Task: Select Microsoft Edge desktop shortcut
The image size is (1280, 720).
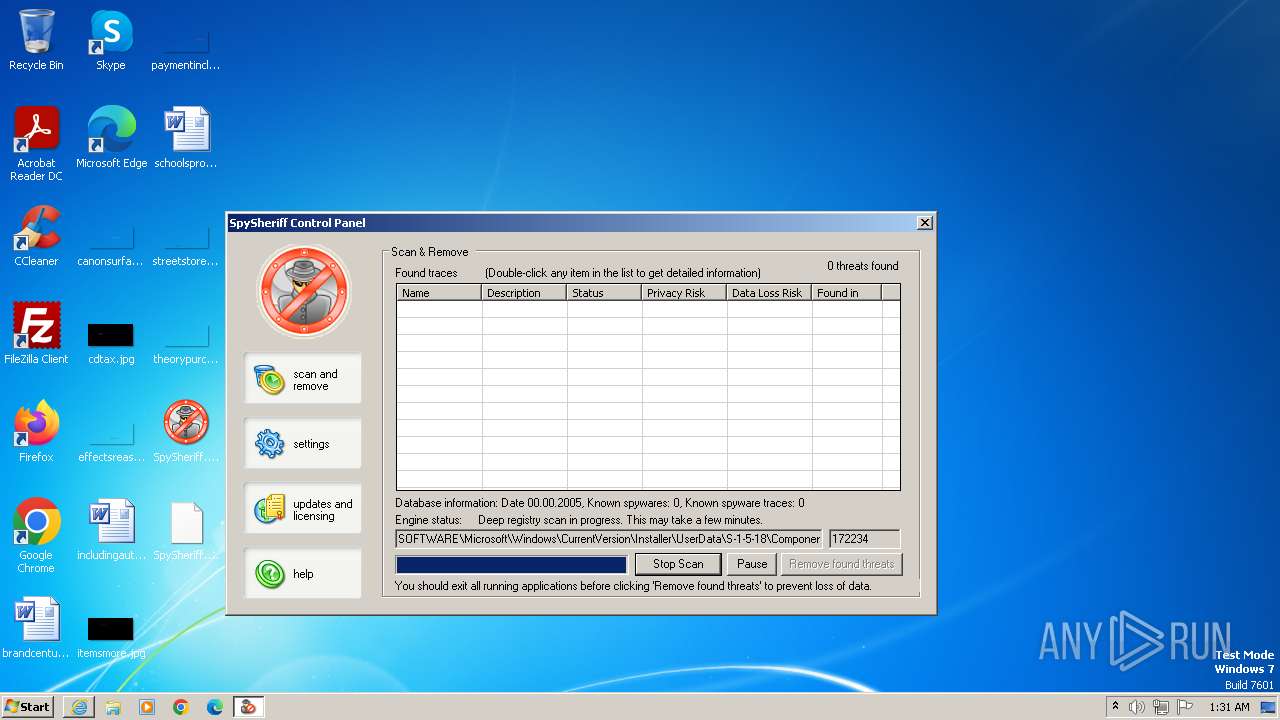Action: click(111, 138)
